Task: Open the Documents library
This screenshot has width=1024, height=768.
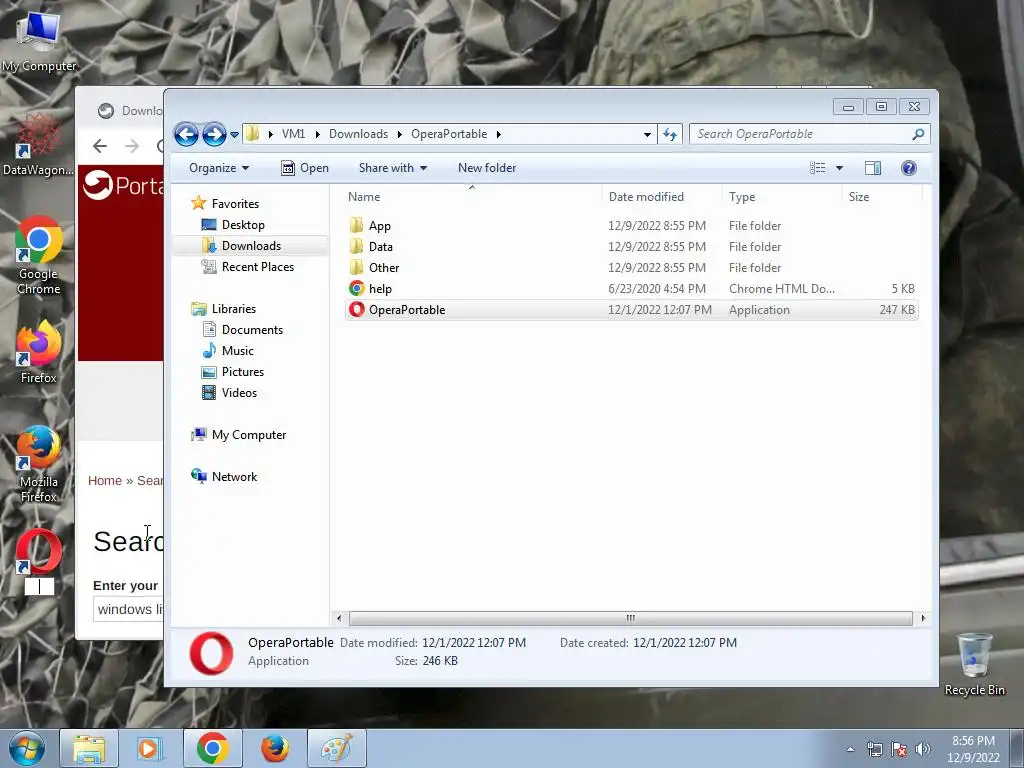Action: (252, 330)
